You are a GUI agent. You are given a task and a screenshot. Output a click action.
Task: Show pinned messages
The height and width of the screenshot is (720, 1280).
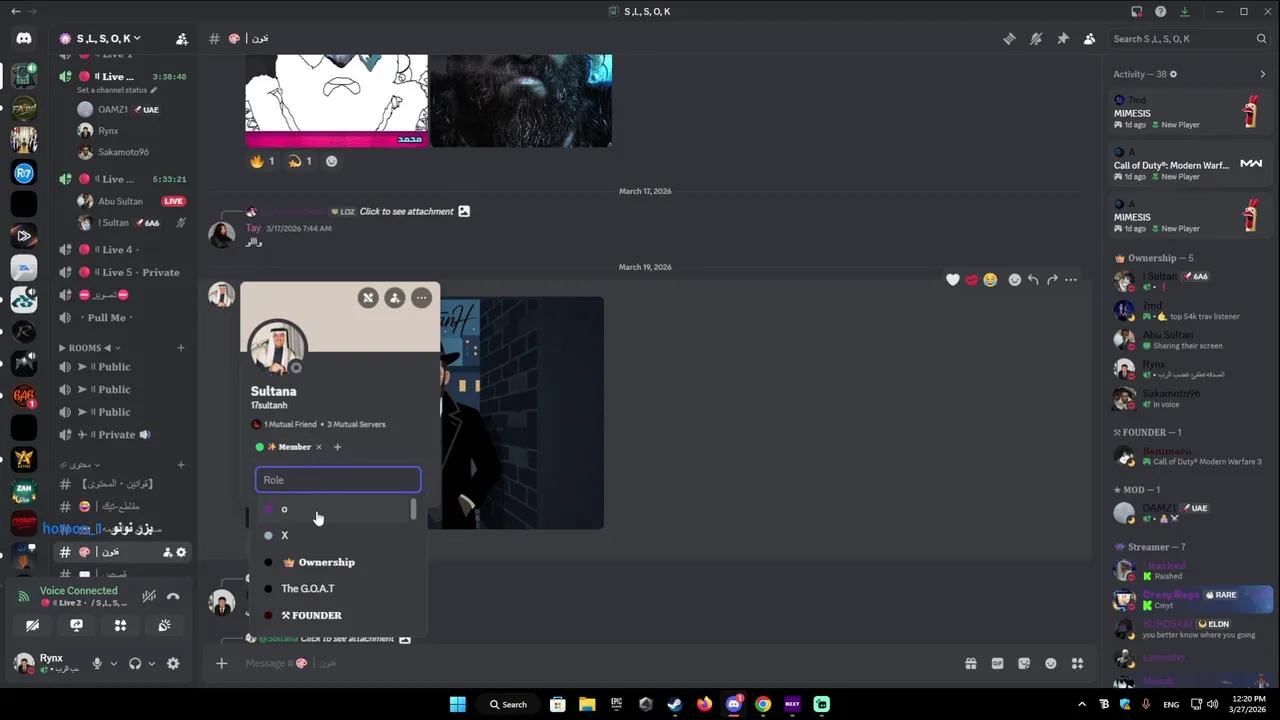[1063, 38]
